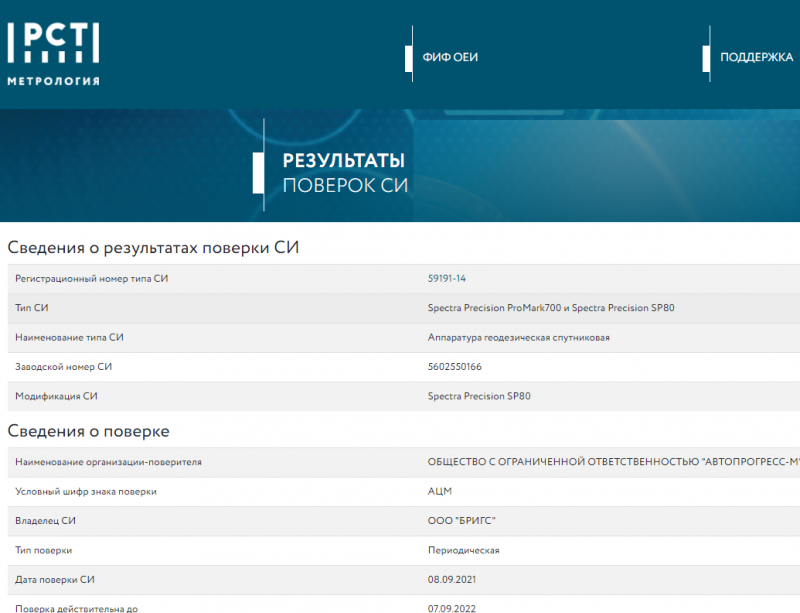Screen dimensions: 800x613
Task: Select serial number 5602550166
Action: [x=455, y=366]
